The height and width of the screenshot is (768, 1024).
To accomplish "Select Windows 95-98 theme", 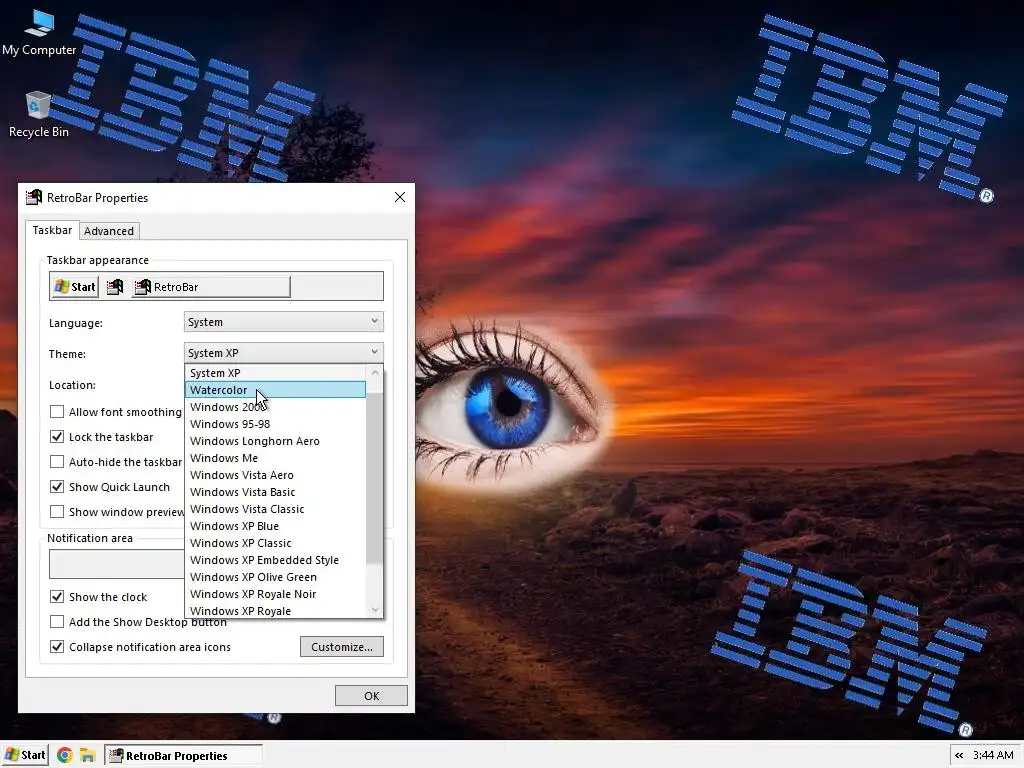I will click(x=276, y=424).
